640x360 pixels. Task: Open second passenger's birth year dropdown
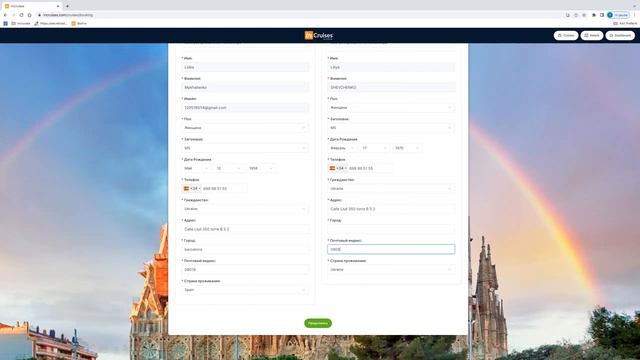[407, 148]
